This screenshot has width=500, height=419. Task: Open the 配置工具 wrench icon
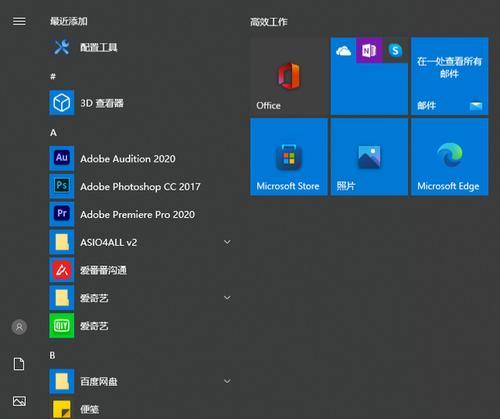(x=62, y=47)
